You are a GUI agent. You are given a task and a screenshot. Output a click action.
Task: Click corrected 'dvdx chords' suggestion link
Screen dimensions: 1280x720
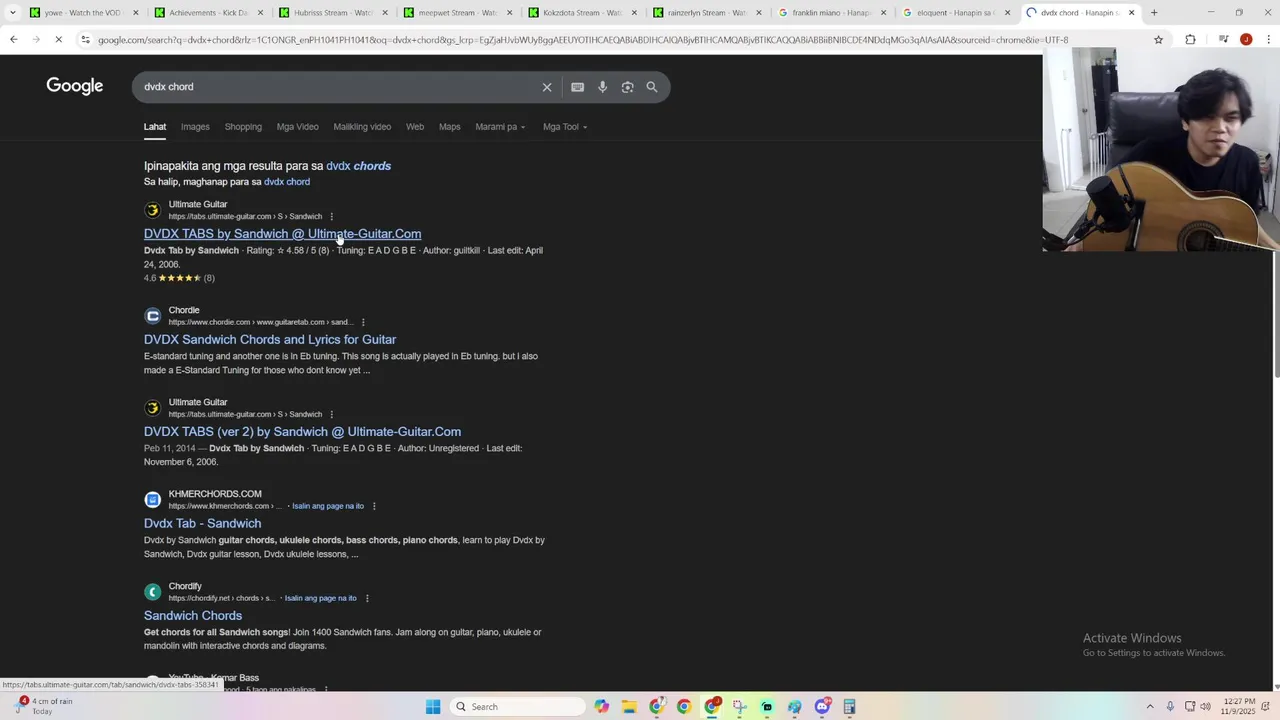(358, 166)
